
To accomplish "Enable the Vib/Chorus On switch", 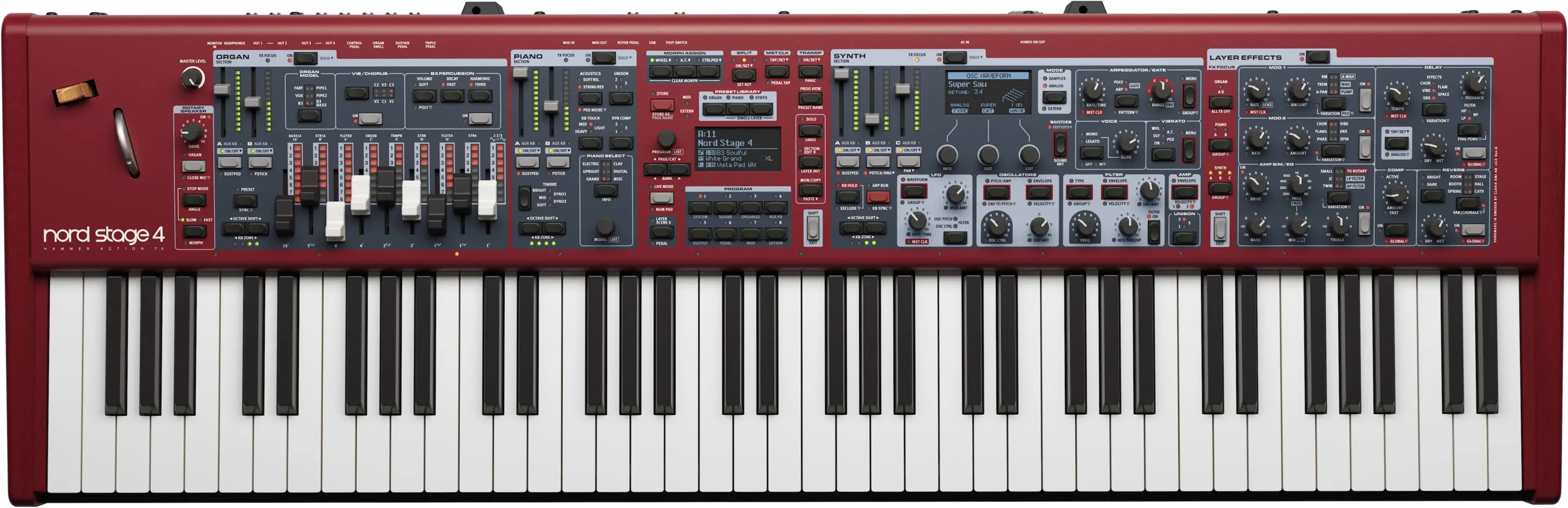I will [x=370, y=118].
